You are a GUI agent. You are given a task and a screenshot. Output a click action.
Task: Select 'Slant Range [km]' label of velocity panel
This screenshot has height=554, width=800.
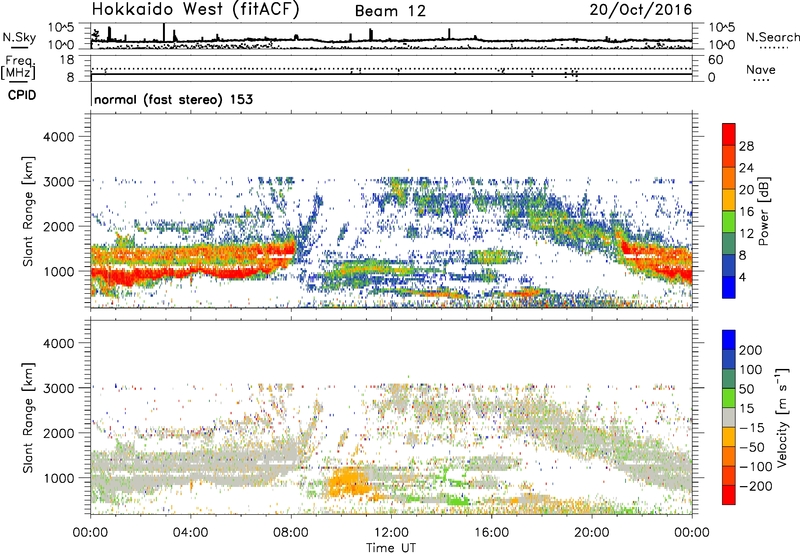(28, 418)
